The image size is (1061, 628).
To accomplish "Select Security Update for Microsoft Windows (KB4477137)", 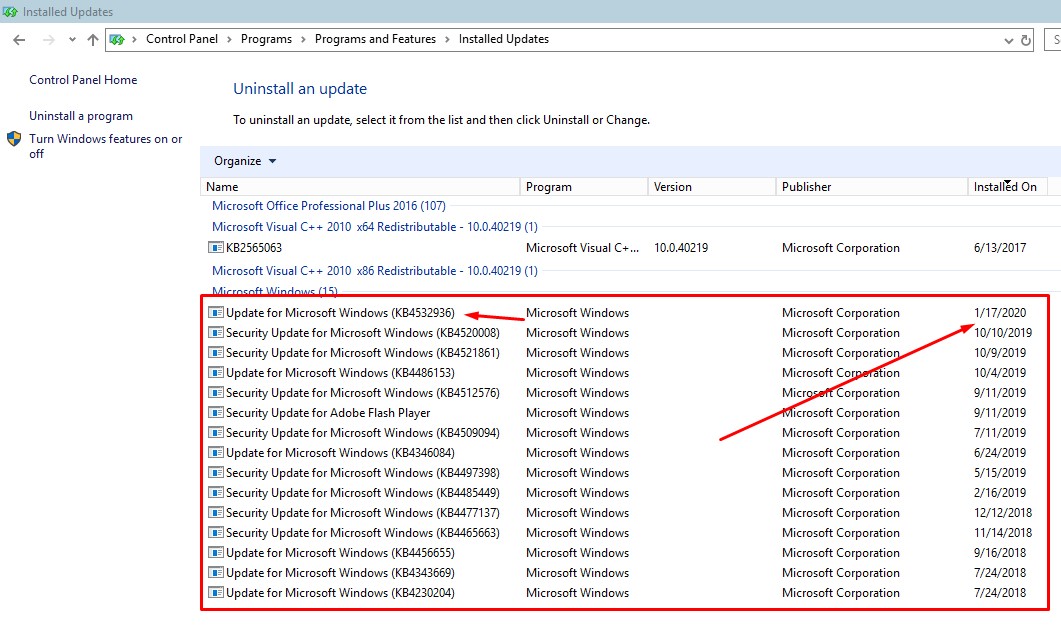I will point(363,513).
